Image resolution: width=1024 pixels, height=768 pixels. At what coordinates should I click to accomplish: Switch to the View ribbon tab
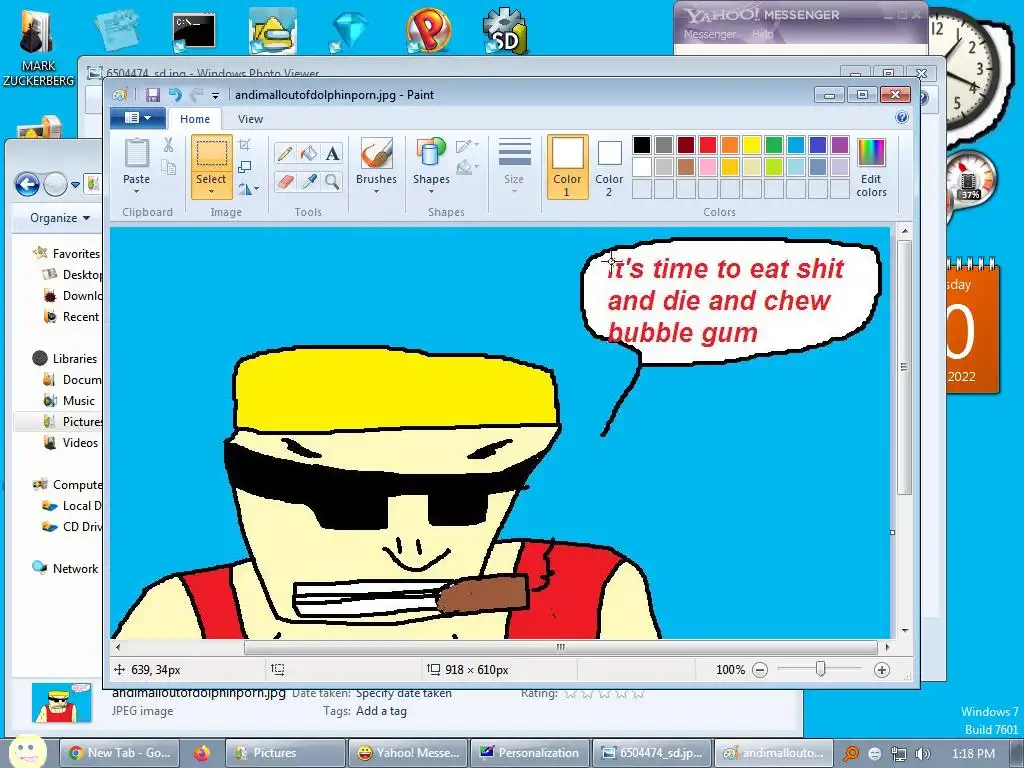pyautogui.click(x=250, y=119)
